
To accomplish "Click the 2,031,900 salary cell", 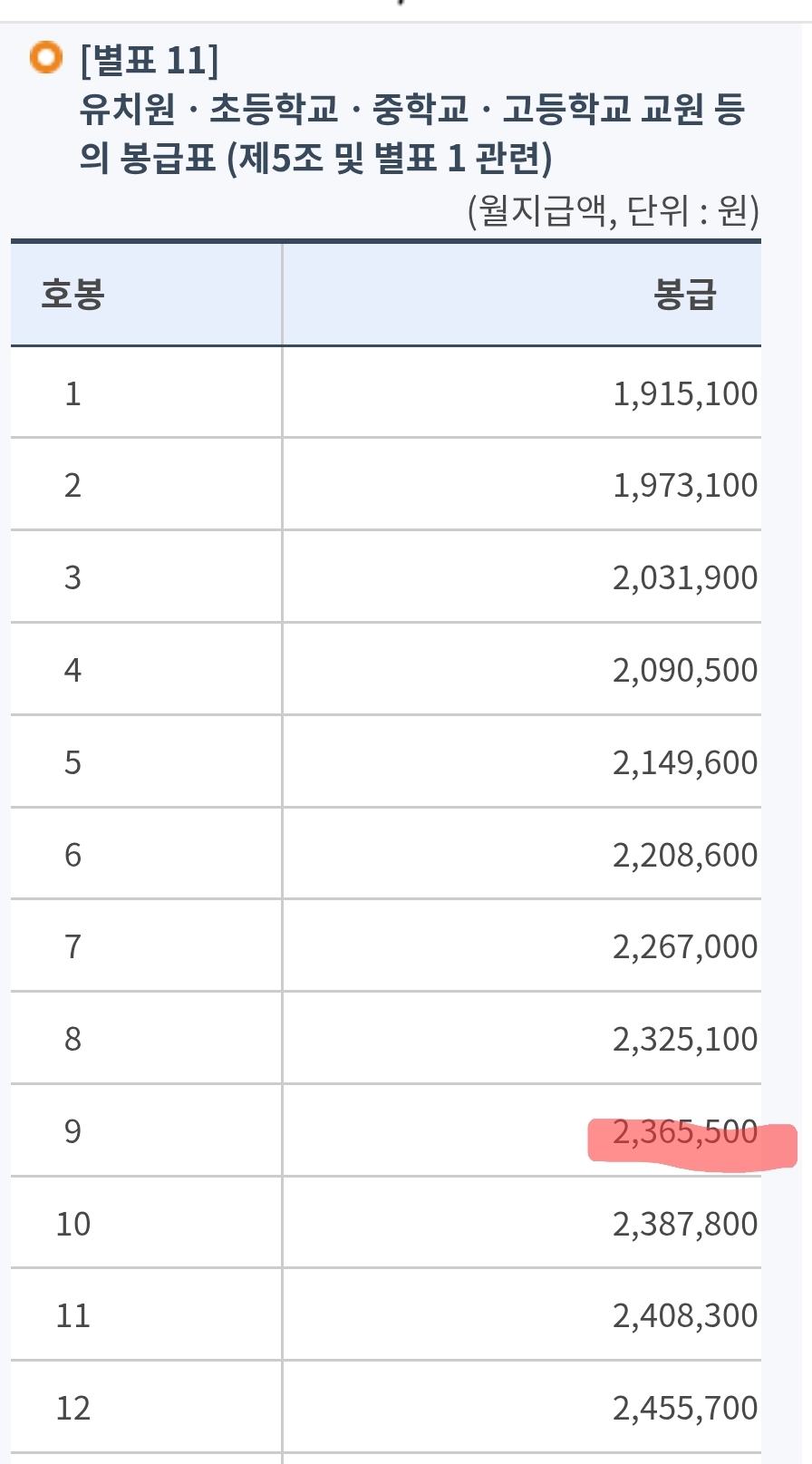I will click(685, 577).
